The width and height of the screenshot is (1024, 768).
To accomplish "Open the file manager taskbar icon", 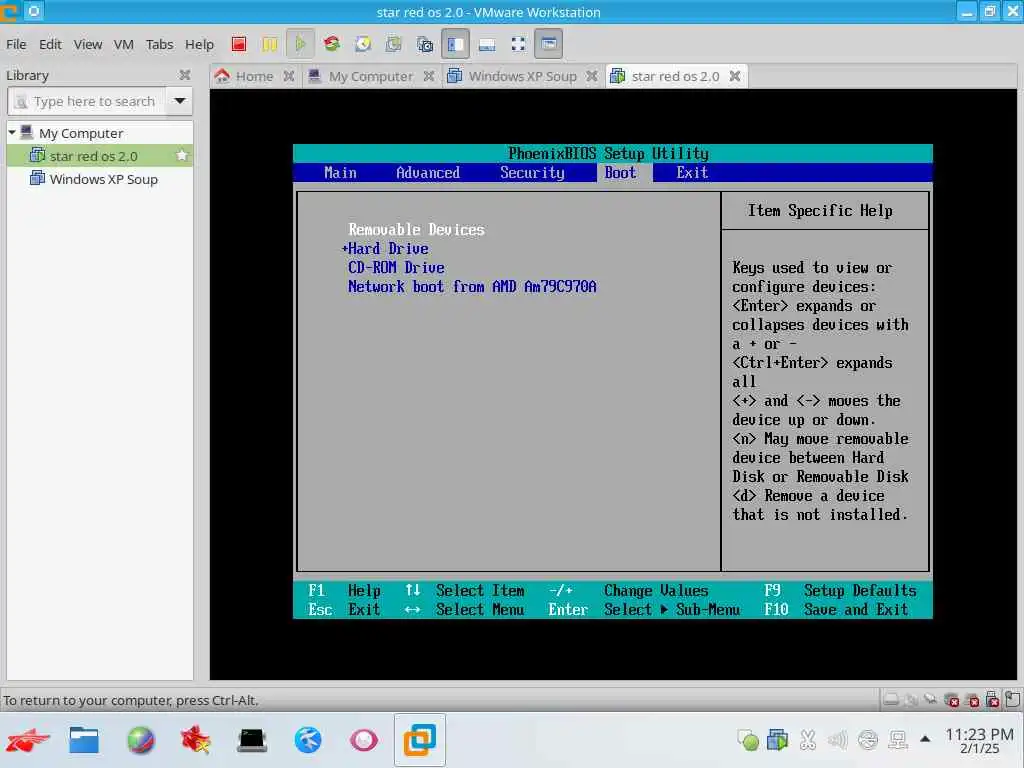I will (84, 740).
